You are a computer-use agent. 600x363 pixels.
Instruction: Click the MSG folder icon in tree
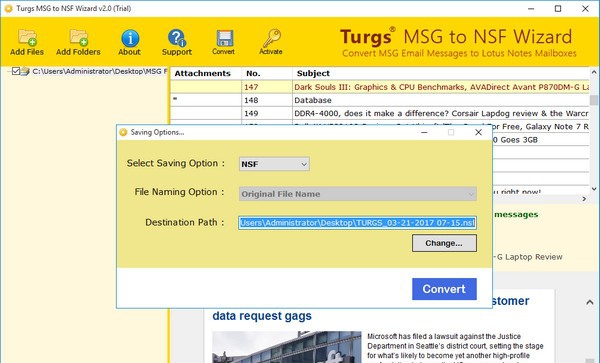pos(25,71)
